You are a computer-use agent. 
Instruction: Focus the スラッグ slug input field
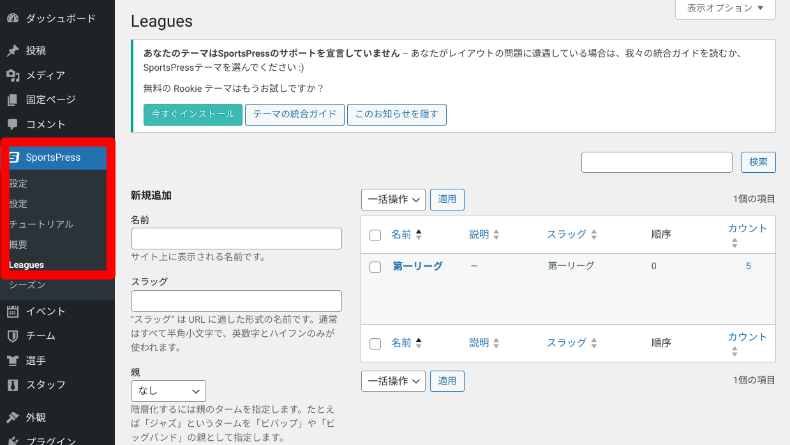(x=236, y=301)
